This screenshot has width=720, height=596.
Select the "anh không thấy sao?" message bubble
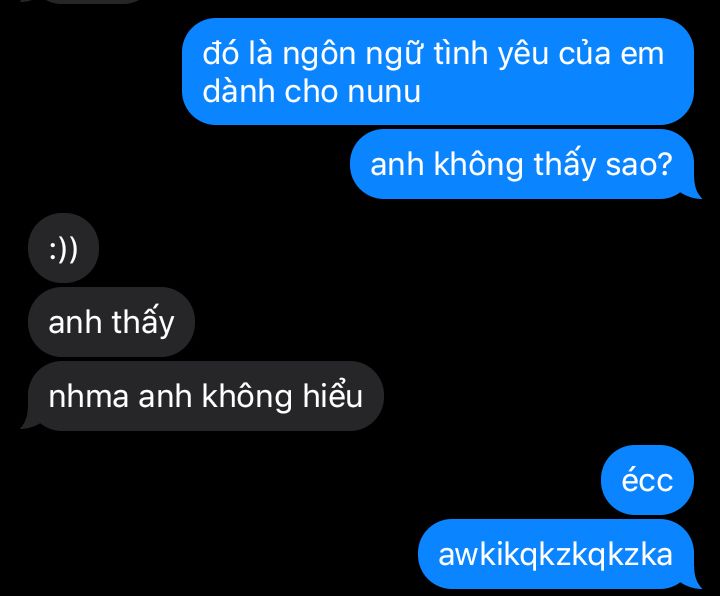pos(523,164)
